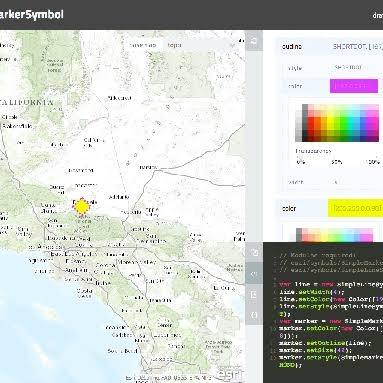Click the transparency 0% label

300,162
